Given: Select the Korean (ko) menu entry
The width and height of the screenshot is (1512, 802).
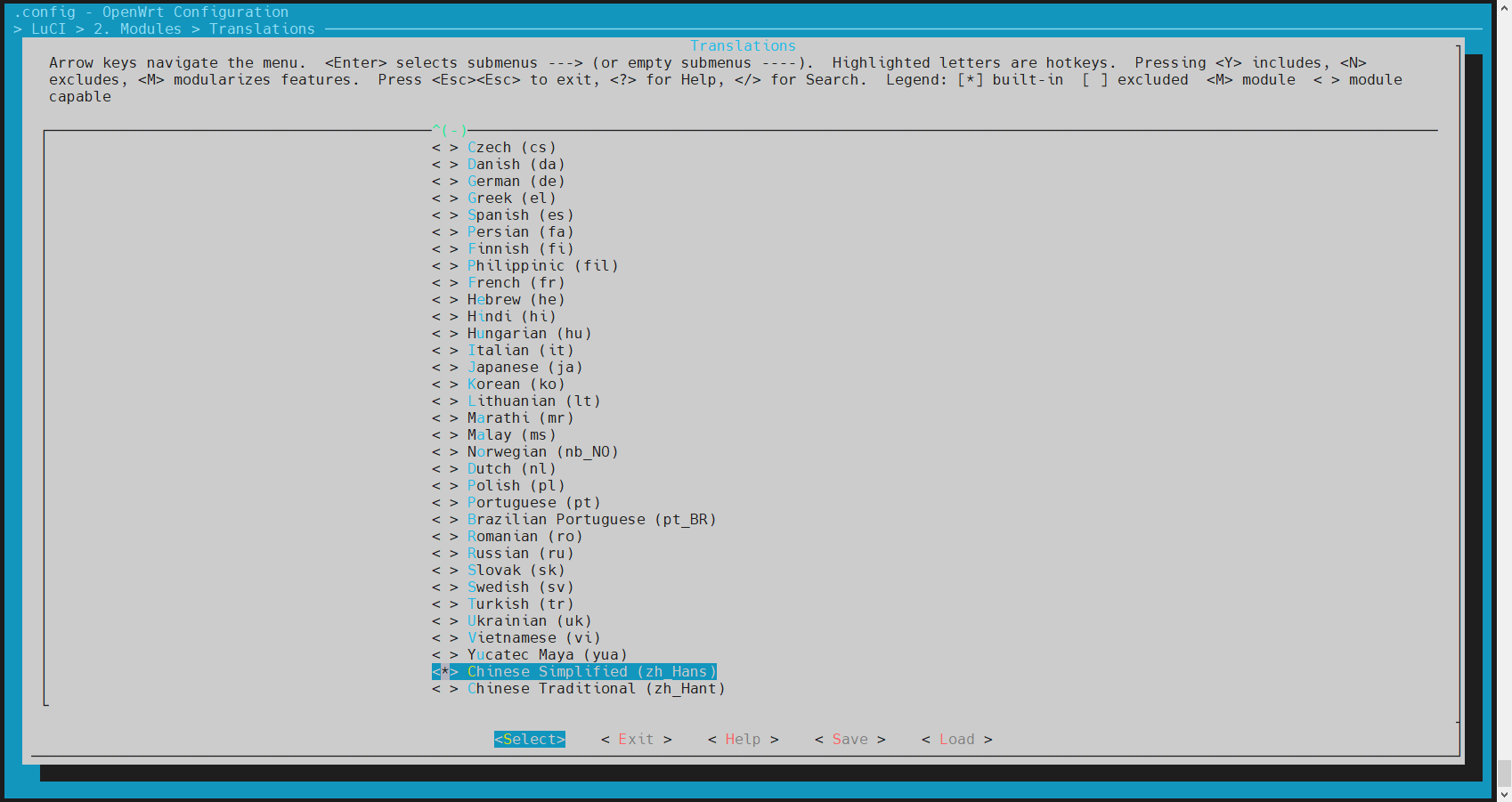Looking at the screenshot, I should pos(516,385).
